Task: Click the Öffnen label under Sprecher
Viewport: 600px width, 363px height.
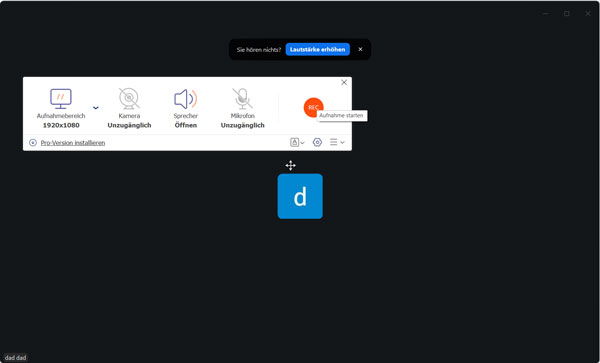Action: click(186, 125)
